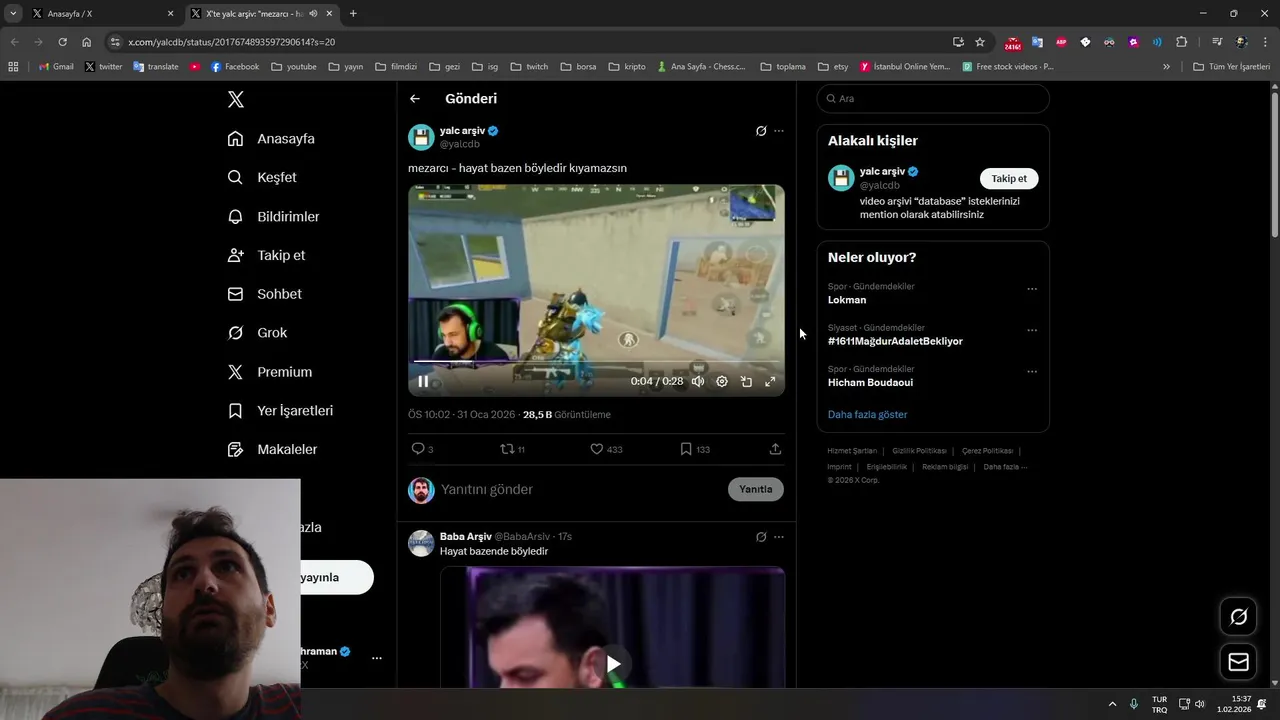Open more options for the Hicham Boudaoui trend
The width and height of the screenshot is (1280, 720).
click(x=1032, y=371)
